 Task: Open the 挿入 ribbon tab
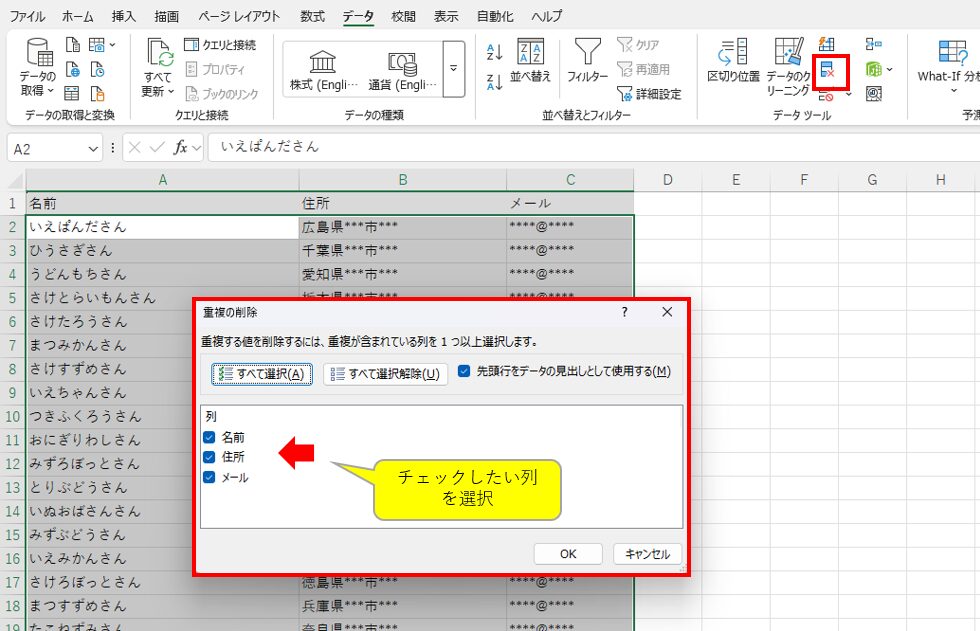124,17
